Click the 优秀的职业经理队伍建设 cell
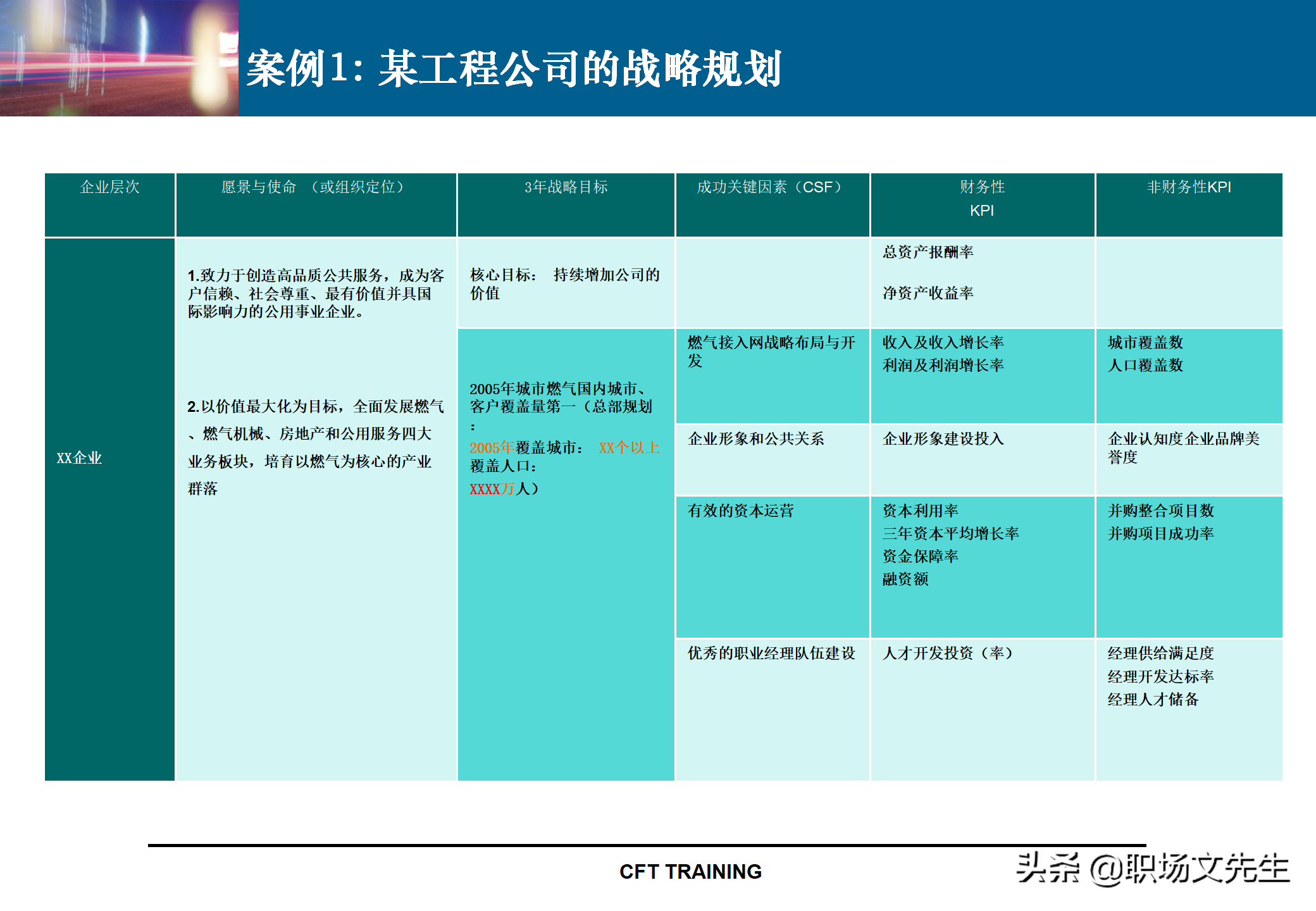 point(771,654)
